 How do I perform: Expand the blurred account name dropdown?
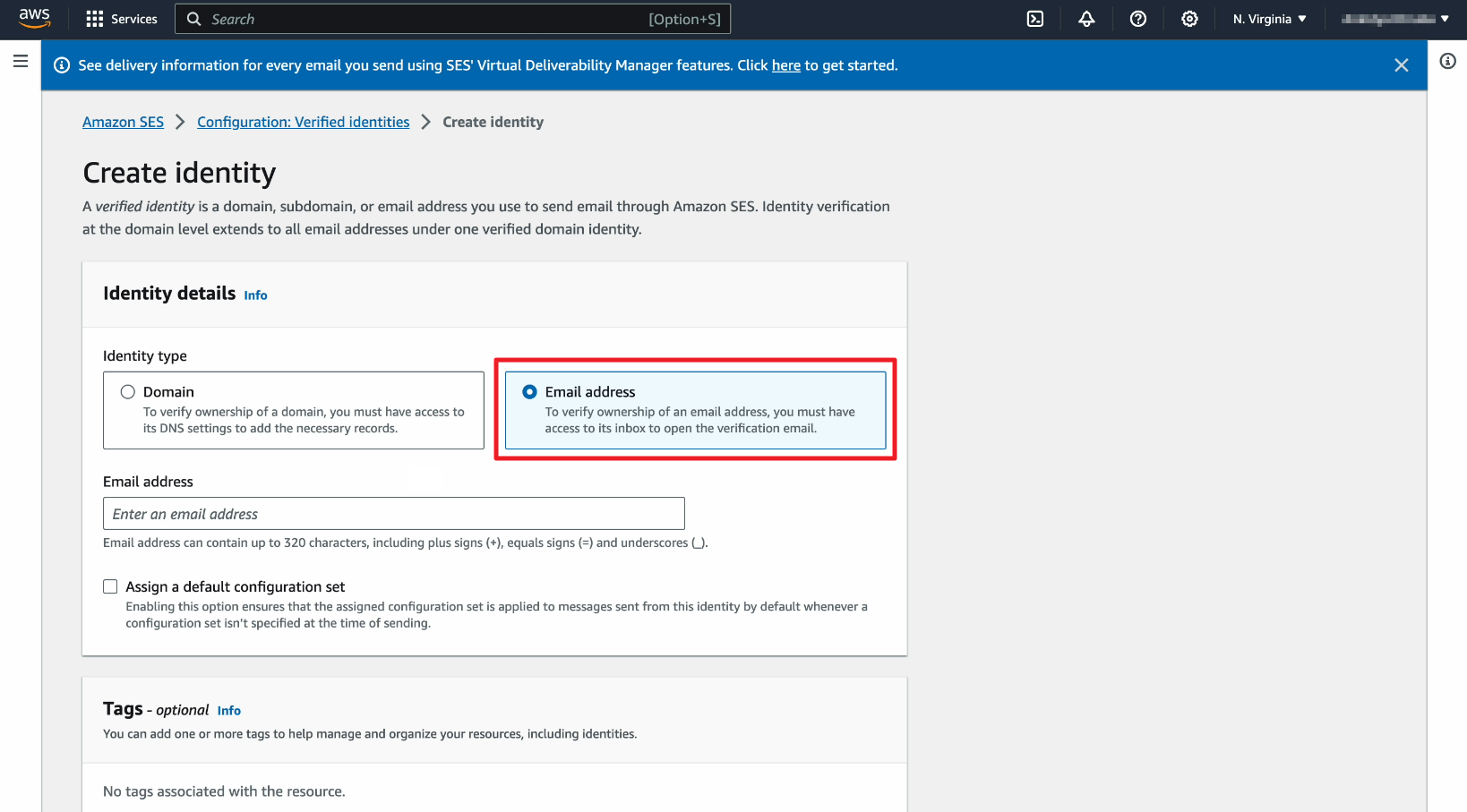[1394, 19]
